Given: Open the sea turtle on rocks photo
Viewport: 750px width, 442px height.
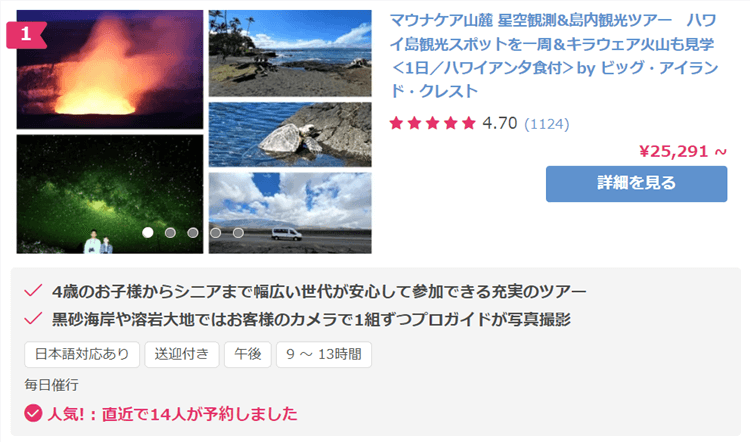Looking at the screenshot, I should 290,134.
